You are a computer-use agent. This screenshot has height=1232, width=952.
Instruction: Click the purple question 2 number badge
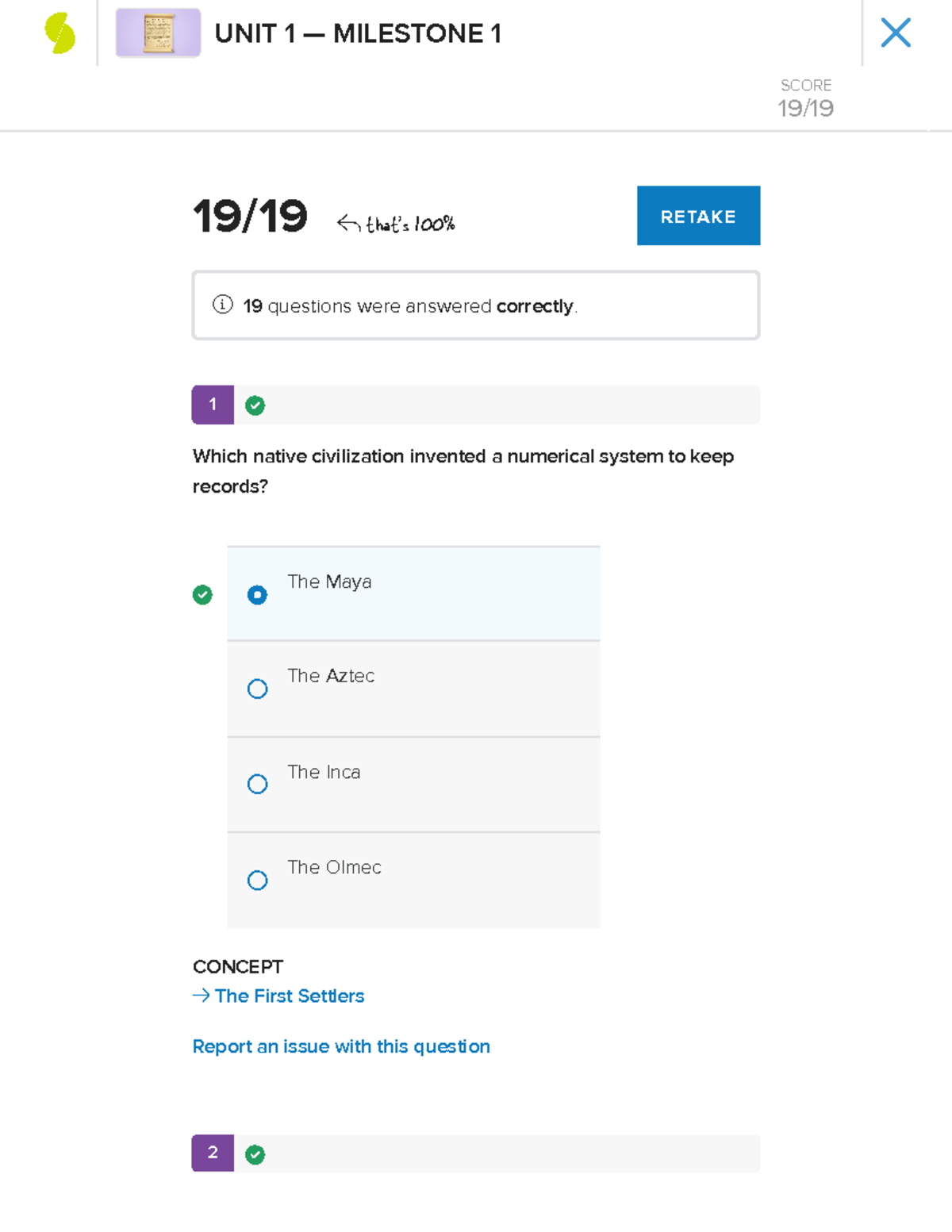(x=212, y=1154)
